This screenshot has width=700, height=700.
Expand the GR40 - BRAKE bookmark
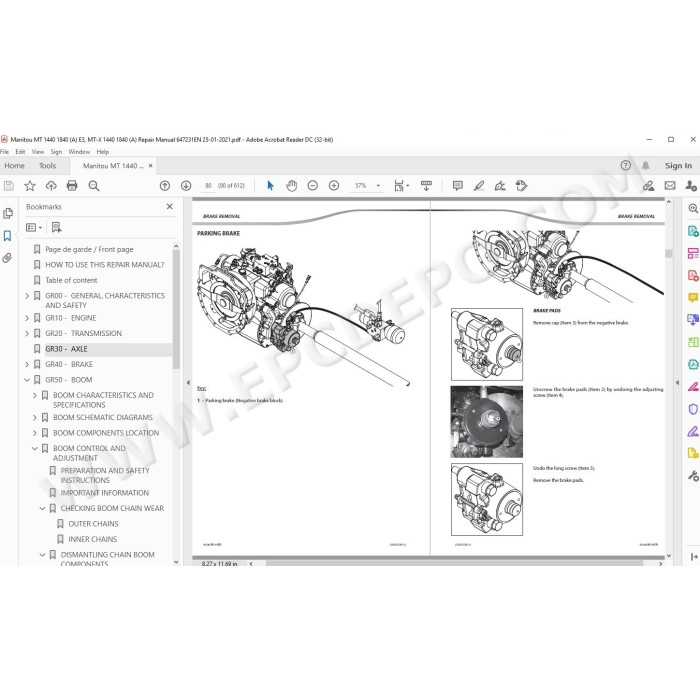27,364
